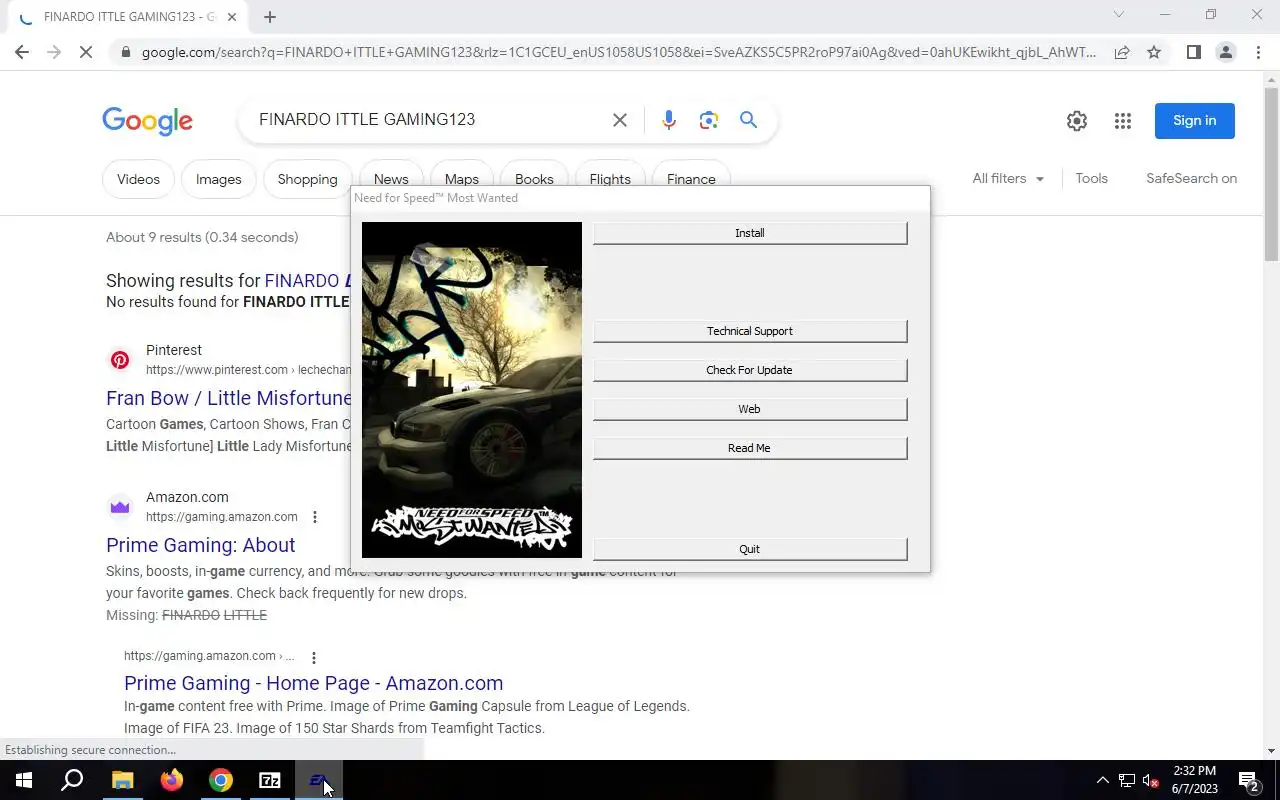Open the volume tray icon
Image resolution: width=1280 pixels, height=800 pixels.
pos(1151,780)
